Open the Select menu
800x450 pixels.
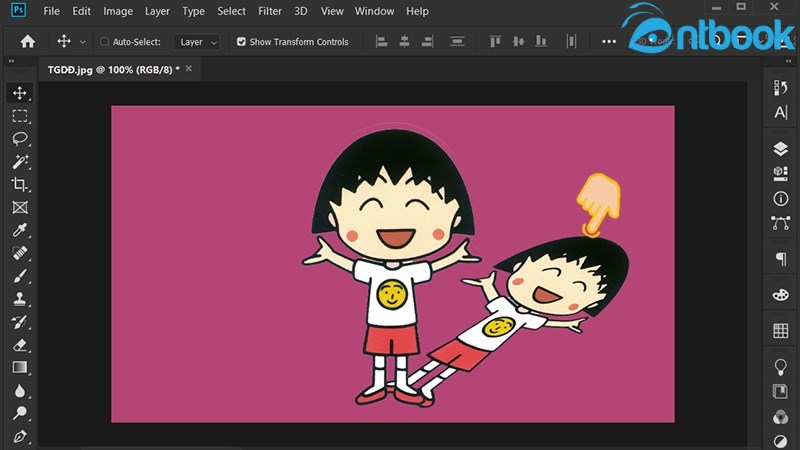[231, 11]
